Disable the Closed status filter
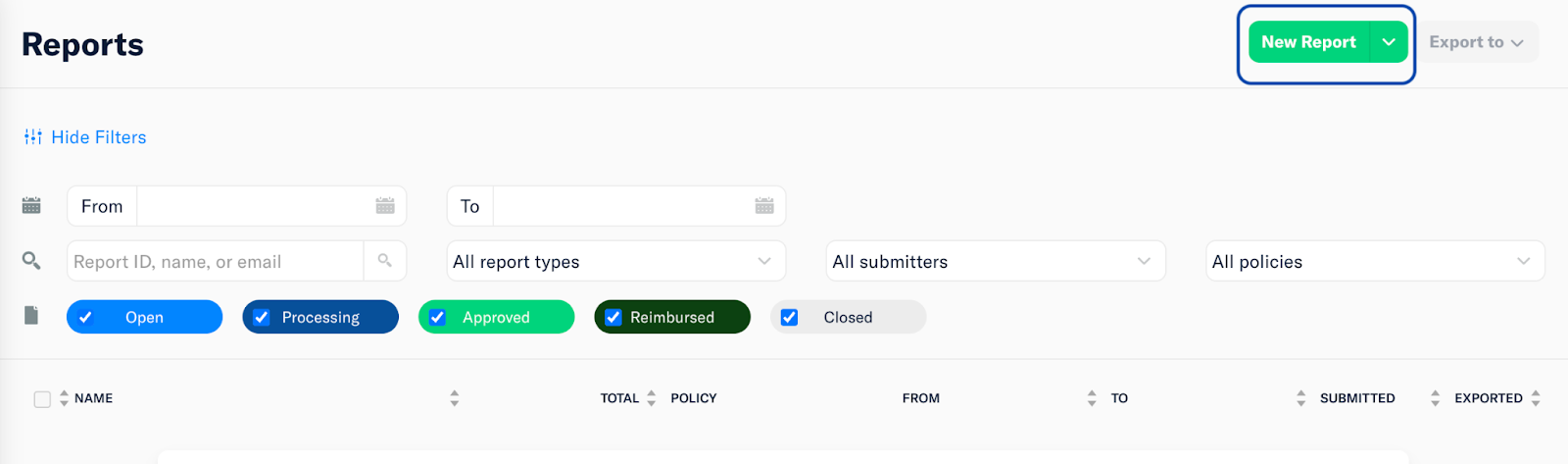 (789, 318)
